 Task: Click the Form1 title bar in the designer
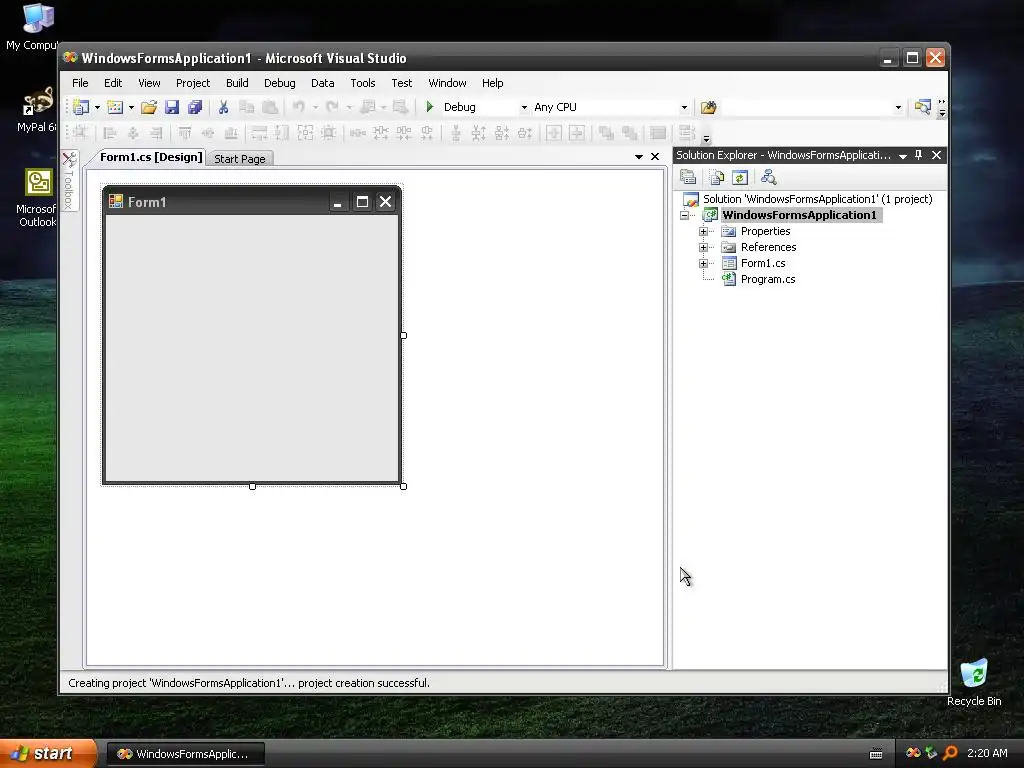point(252,202)
